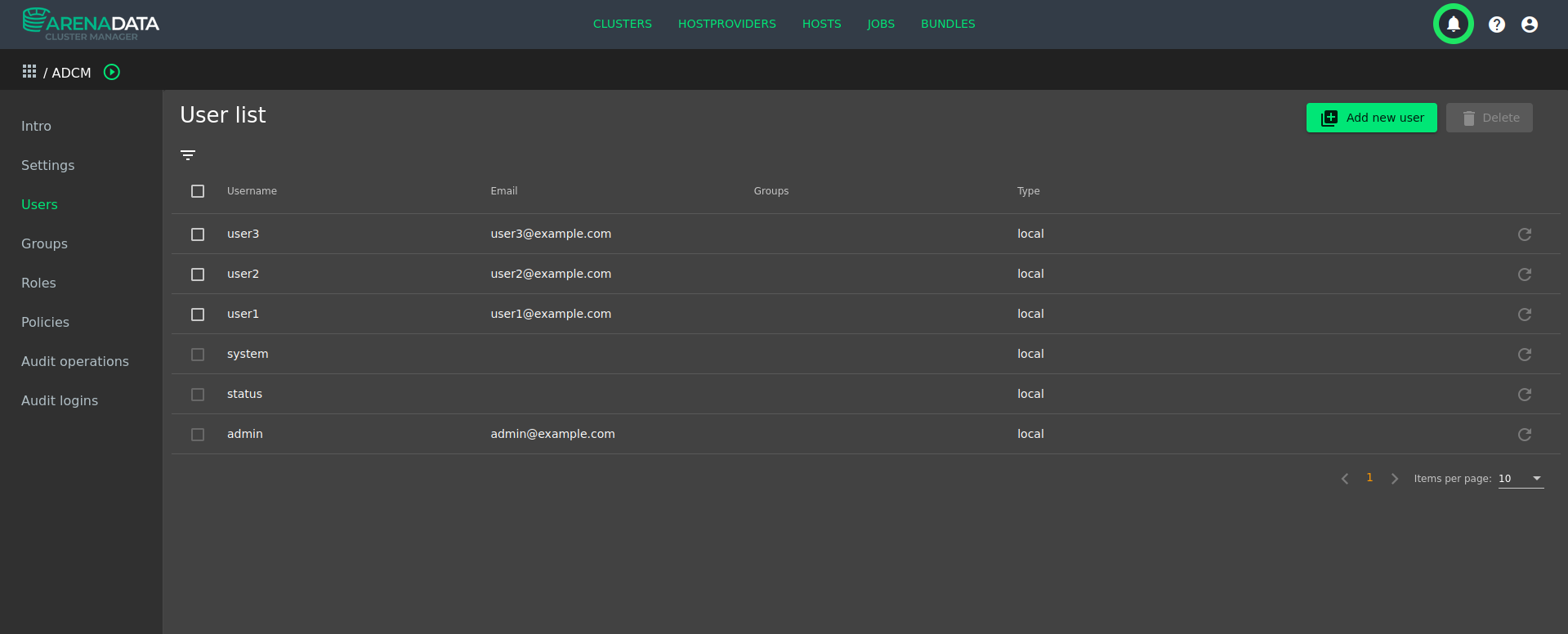
Task: Click the username admin
Action: tap(245, 434)
